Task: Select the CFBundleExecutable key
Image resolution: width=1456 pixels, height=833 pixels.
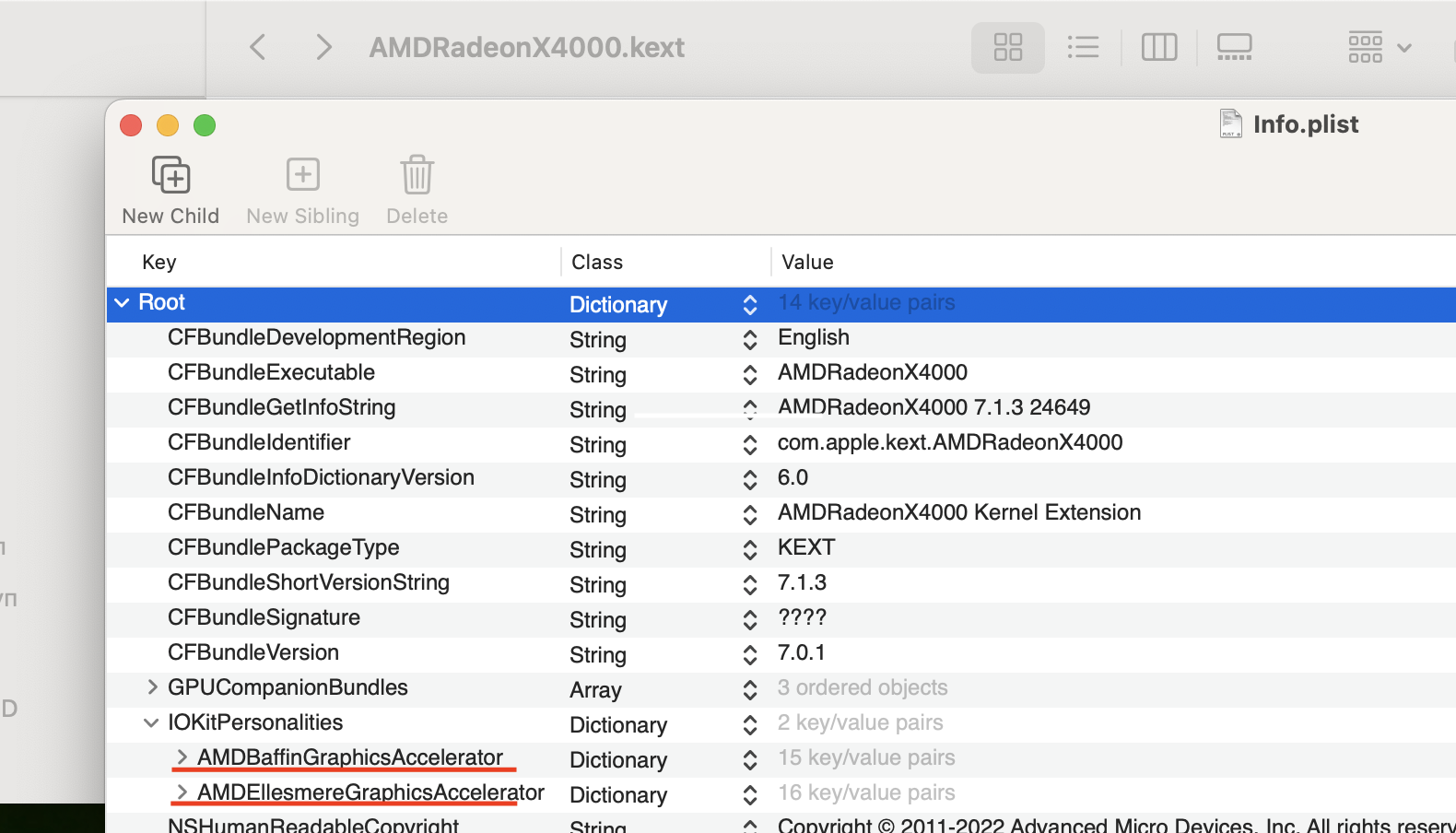Action: (x=271, y=372)
